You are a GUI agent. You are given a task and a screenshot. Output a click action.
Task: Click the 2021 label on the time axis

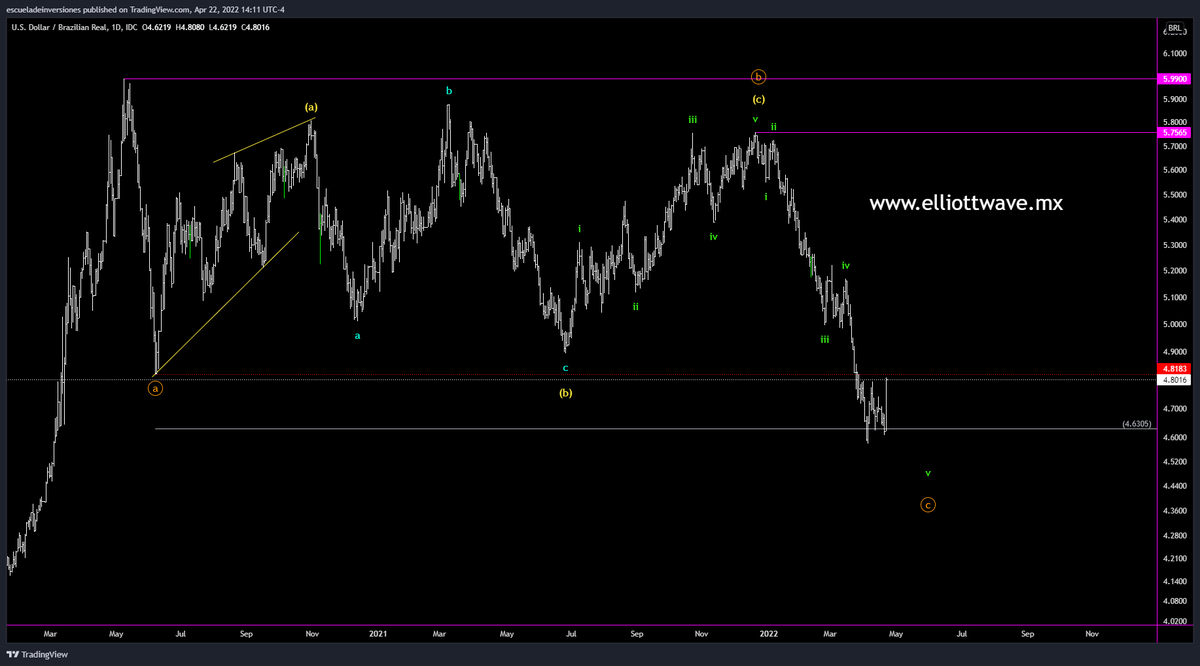tap(378, 634)
